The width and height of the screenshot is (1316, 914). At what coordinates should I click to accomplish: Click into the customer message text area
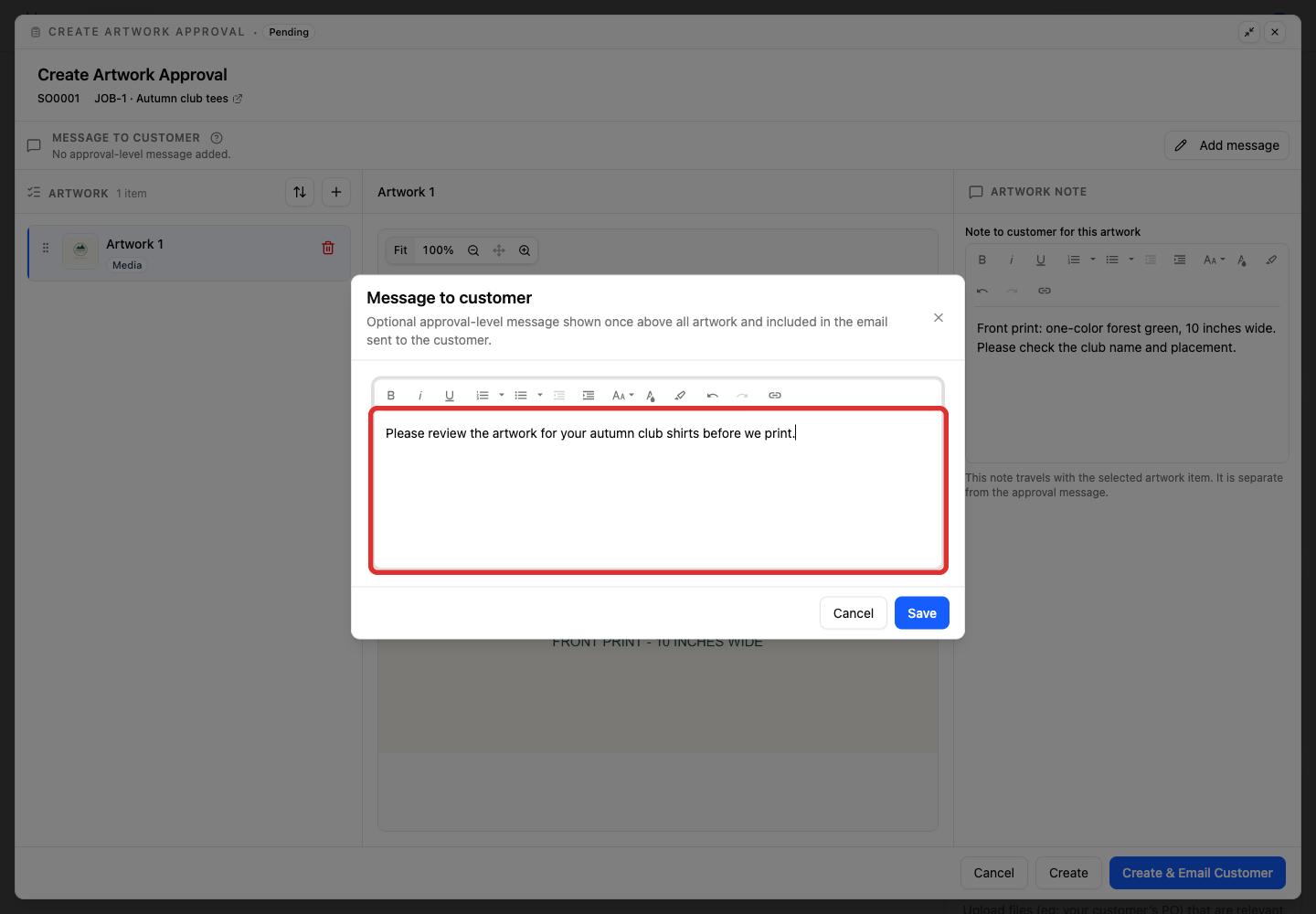click(658, 491)
